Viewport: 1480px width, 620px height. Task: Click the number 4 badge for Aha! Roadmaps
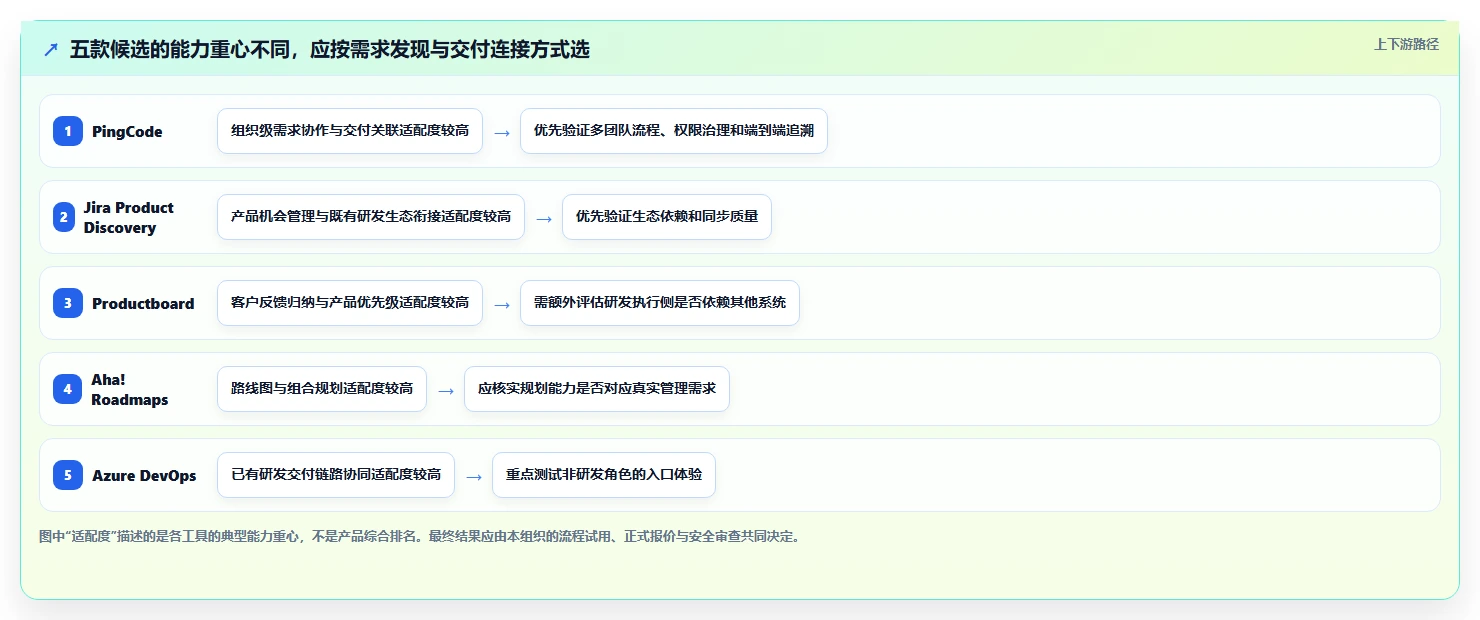coord(68,389)
